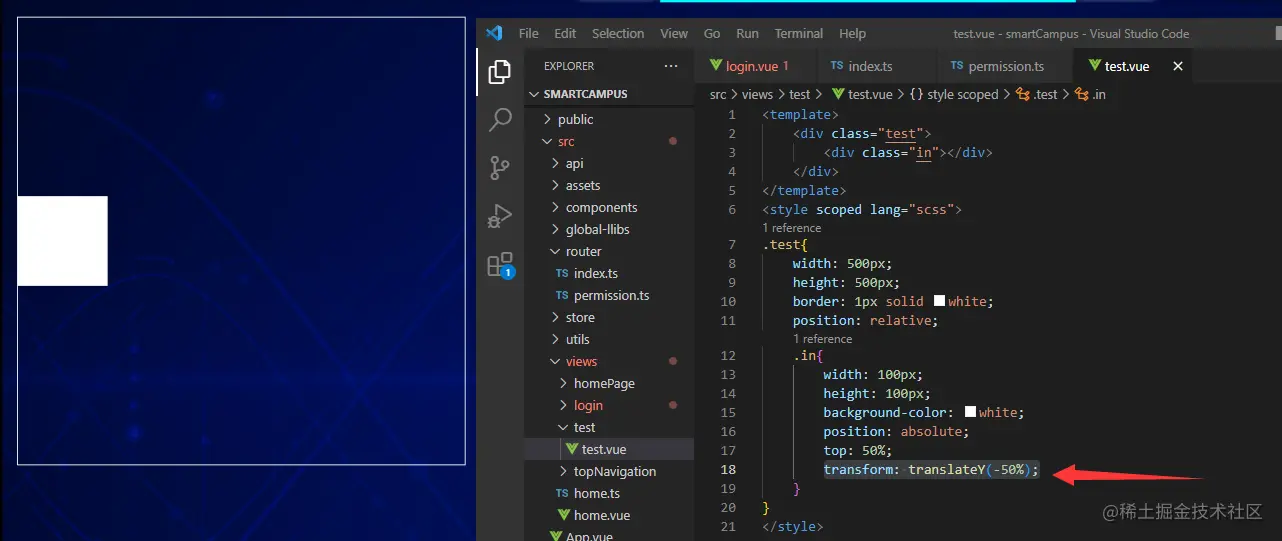Click the white square in browser preview

(62, 241)
